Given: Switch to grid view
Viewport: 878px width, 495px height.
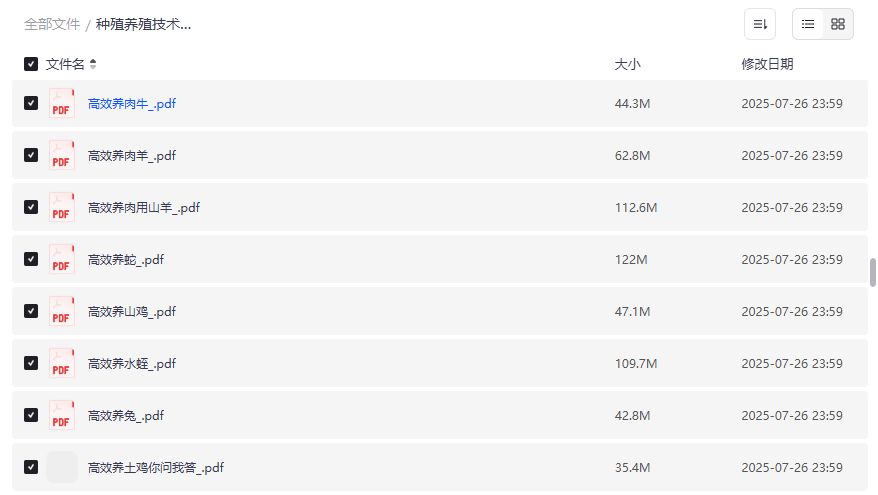Looking at the screenshot, I should click(838, 24).
